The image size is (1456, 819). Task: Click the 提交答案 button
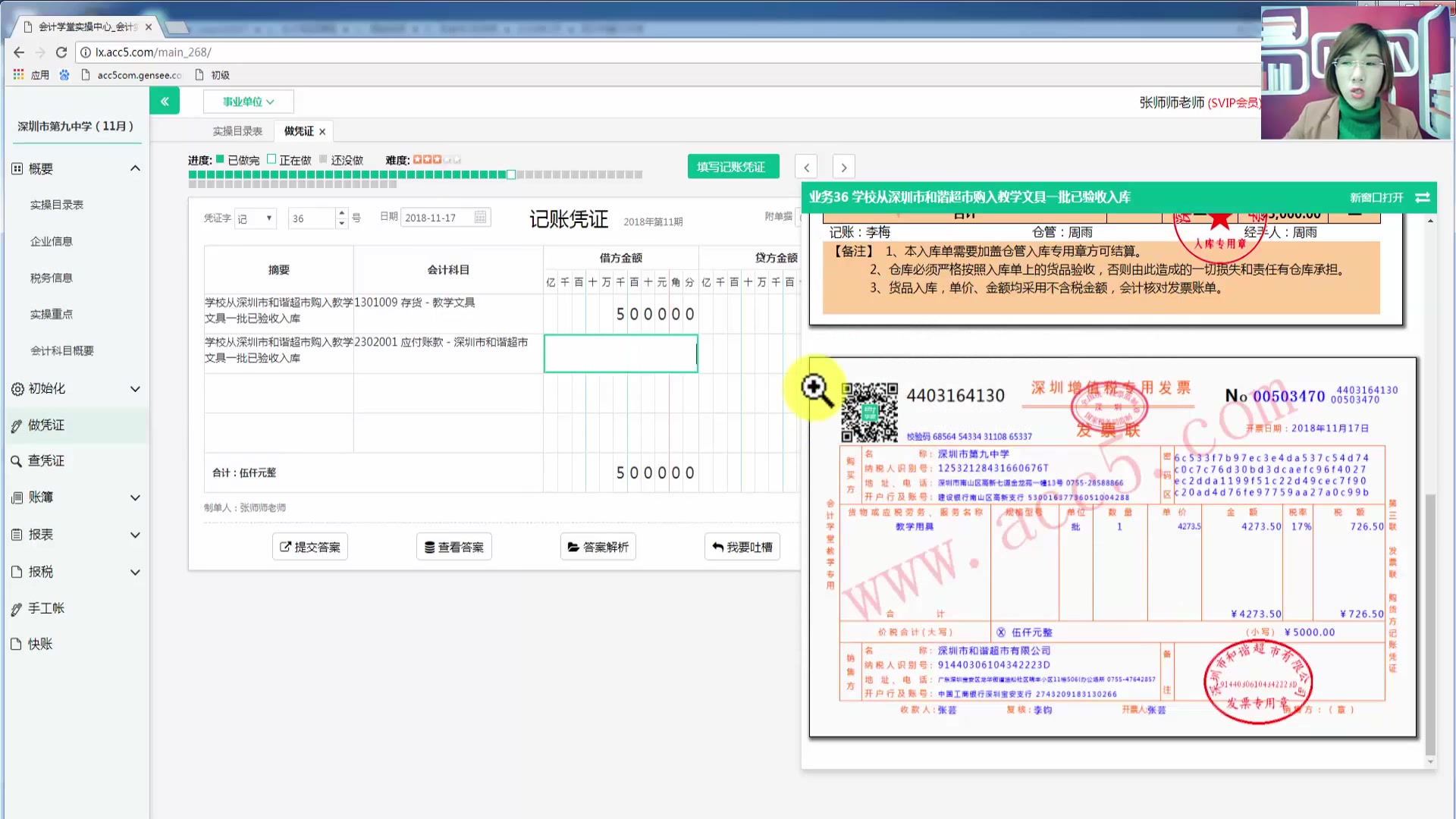310,547
